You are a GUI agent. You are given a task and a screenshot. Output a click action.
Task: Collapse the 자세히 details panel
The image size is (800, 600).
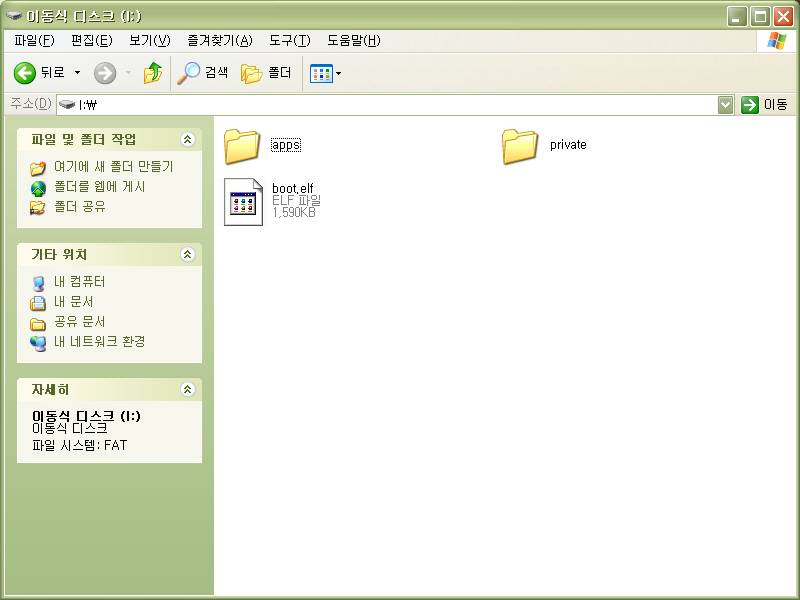coord(188,389)
